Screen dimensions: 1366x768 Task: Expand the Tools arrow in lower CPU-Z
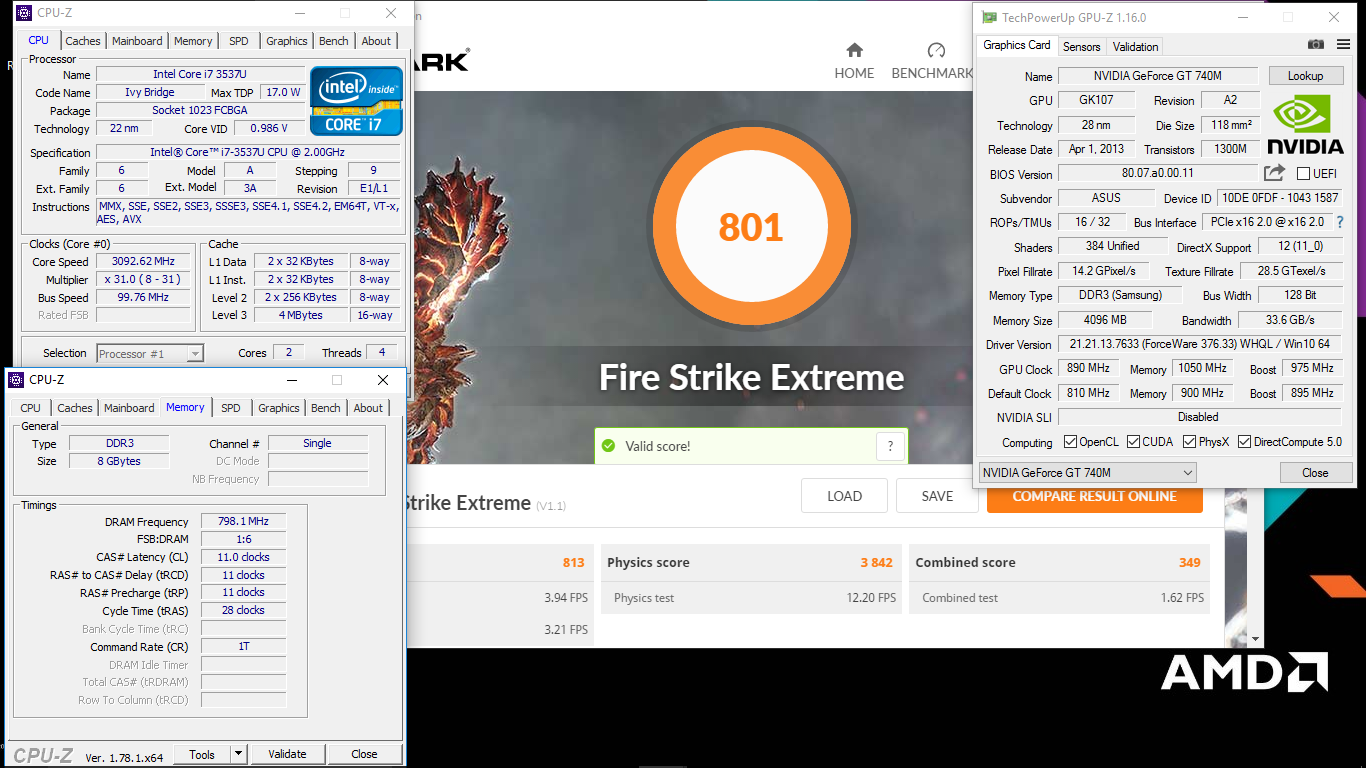pyautogui.click(x=238, y=754)
